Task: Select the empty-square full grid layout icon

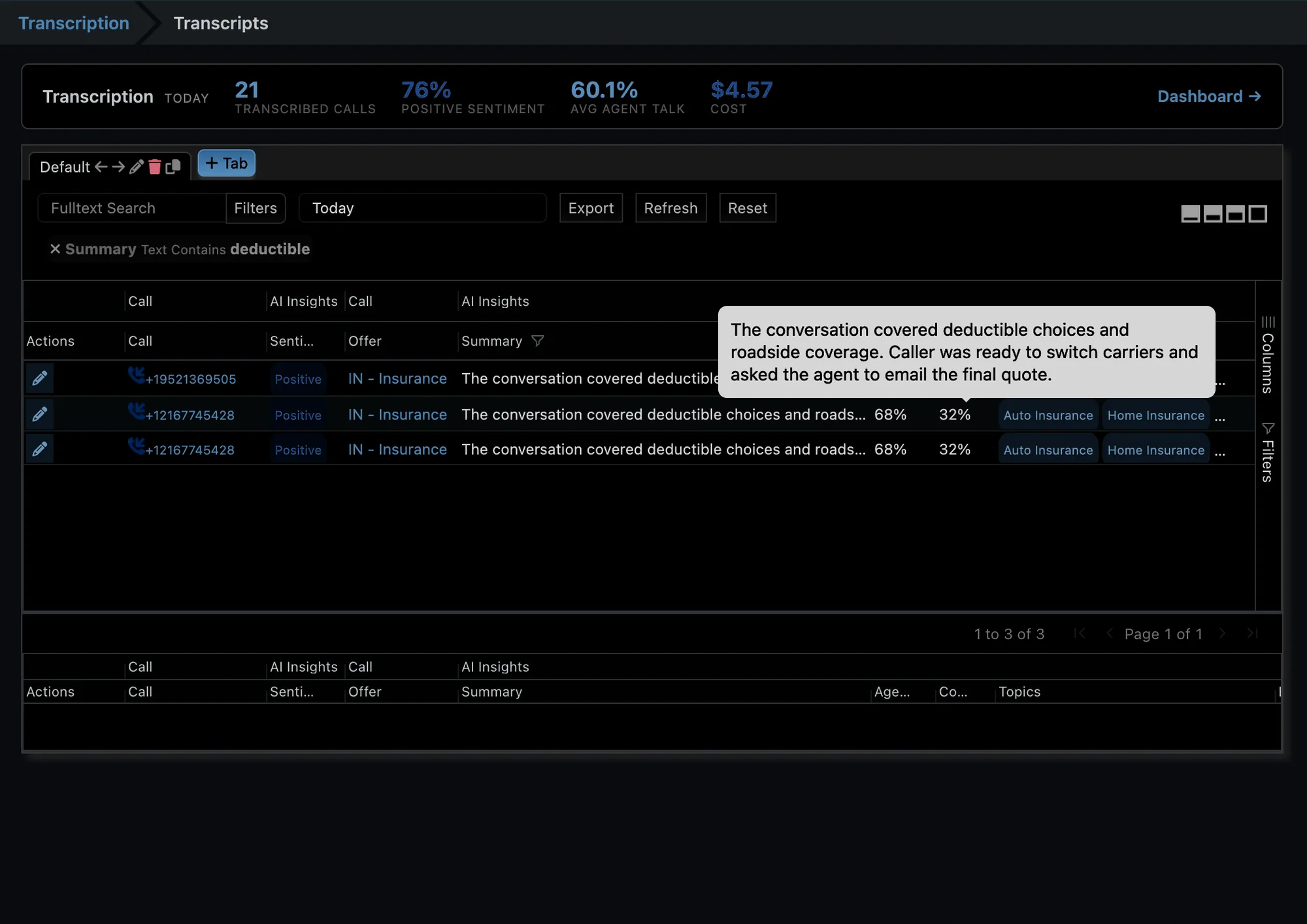Action: [1258, 214]
